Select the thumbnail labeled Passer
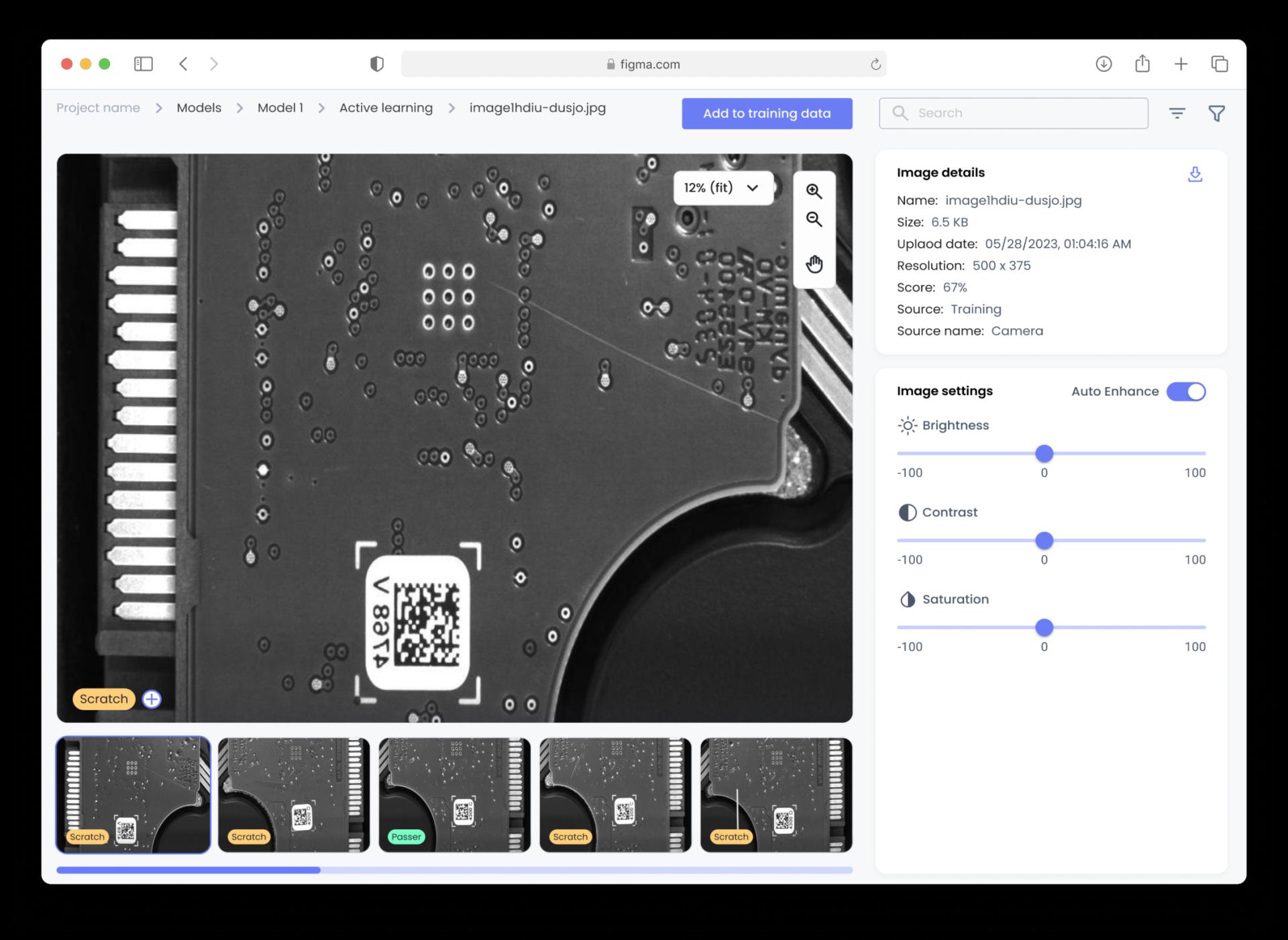Screen dimensions: 1288x940 tap(454, 795)
